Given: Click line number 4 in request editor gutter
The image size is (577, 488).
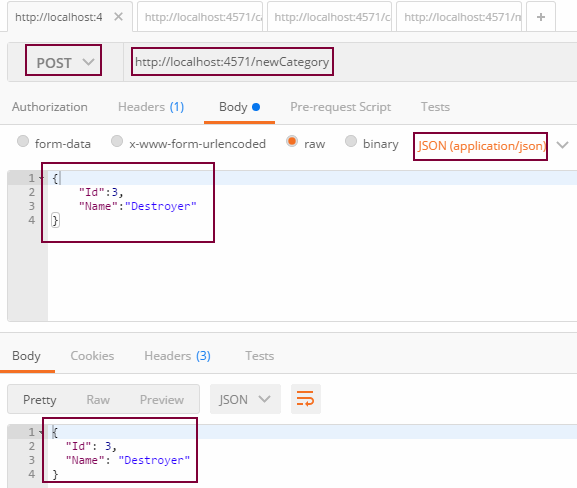Looking at the screenshot, I should (x=32, y=220).
